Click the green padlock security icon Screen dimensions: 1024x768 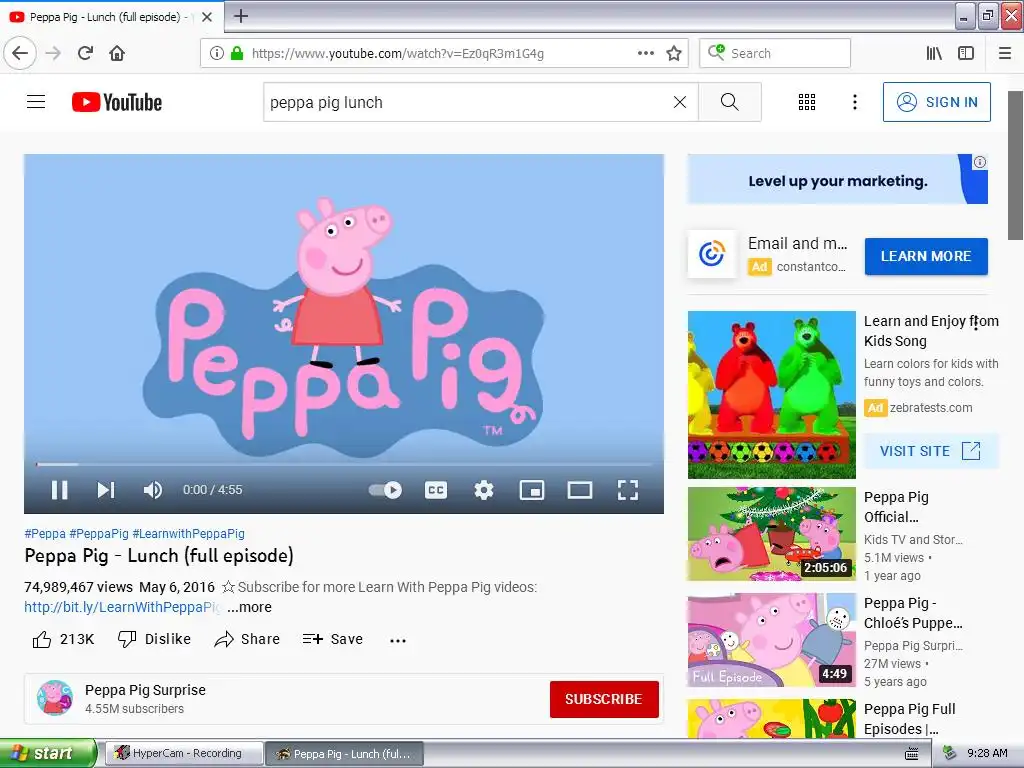click(x=237, y=53)
